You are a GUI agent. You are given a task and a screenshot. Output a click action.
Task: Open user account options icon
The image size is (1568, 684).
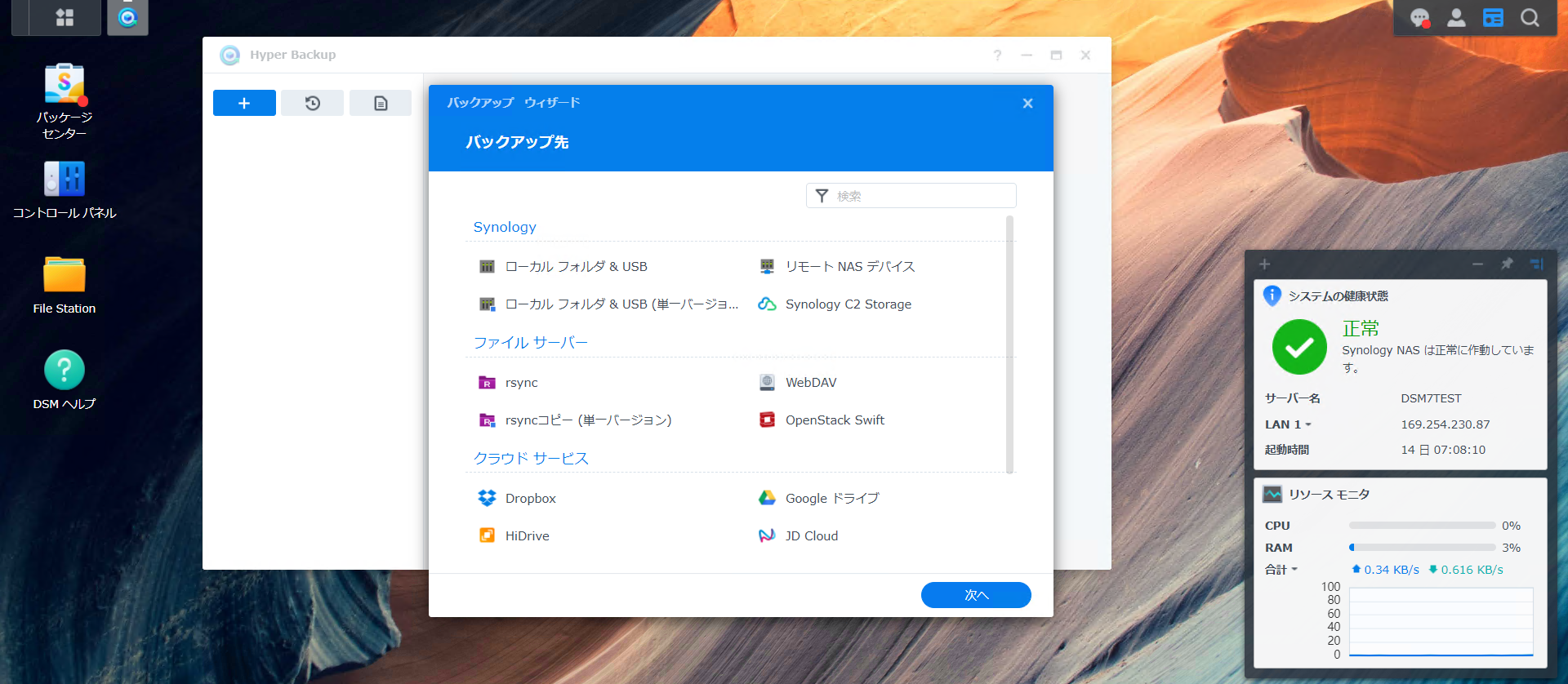tap(1456, 17)
